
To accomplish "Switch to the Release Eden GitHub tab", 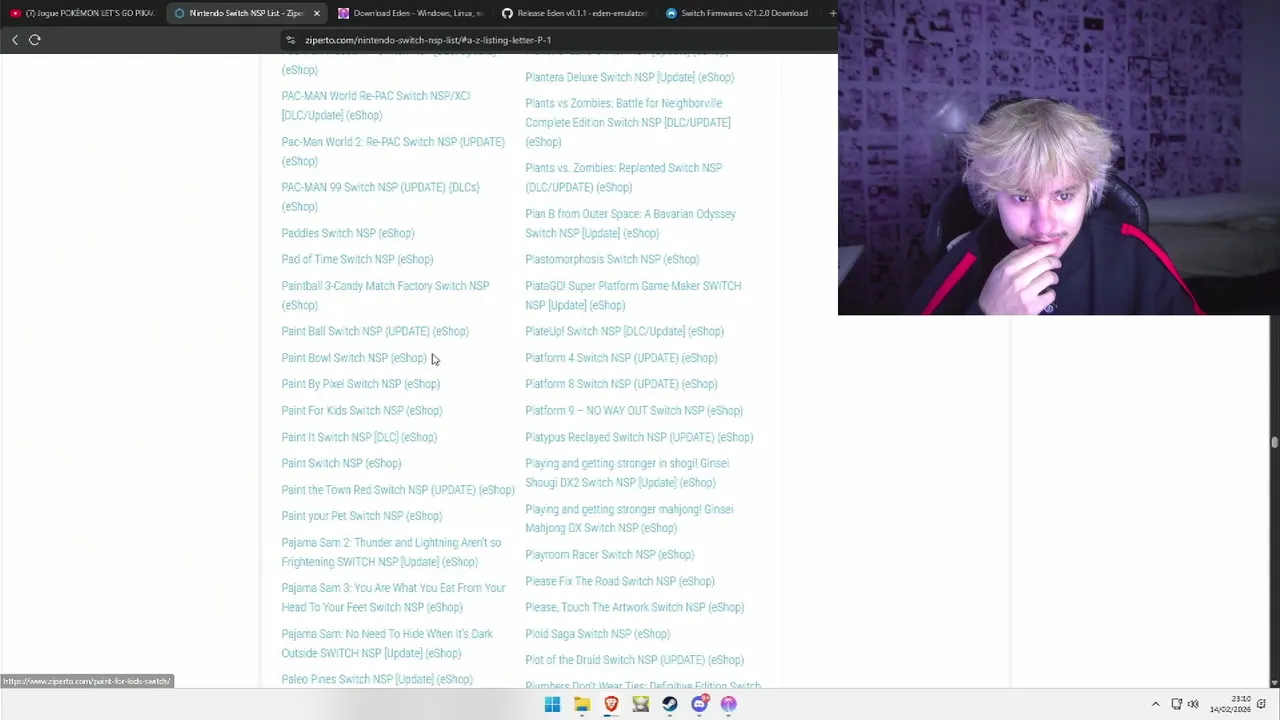I will pos(574,13).
